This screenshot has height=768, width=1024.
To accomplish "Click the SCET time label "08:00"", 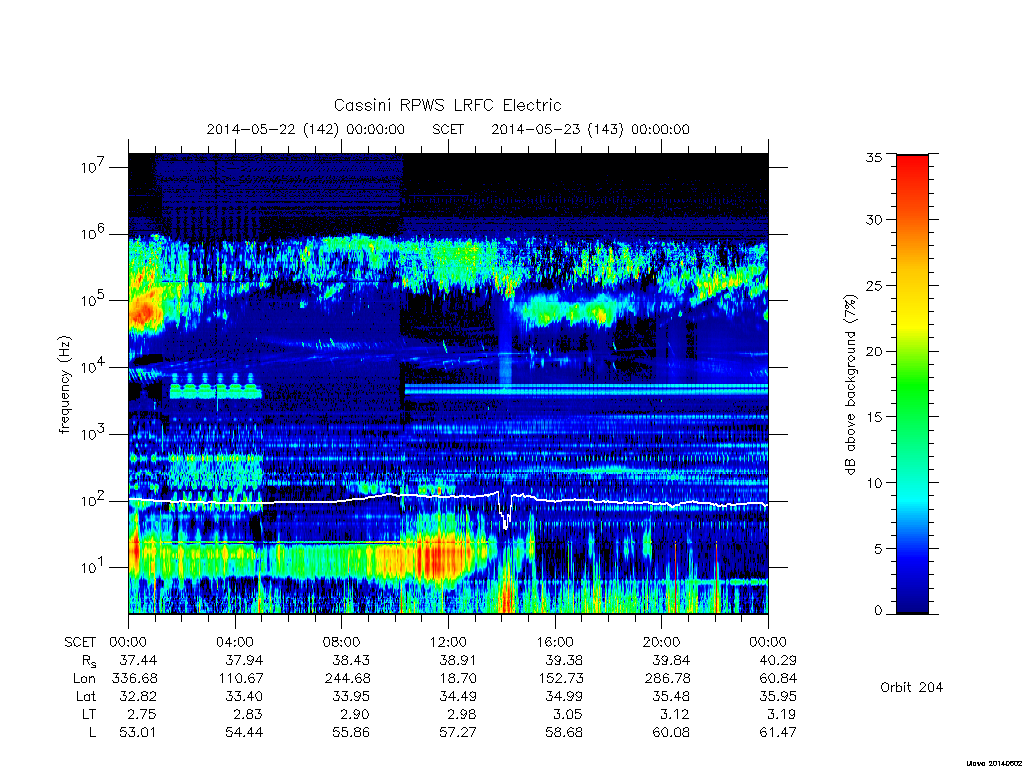I will [342, 642].
